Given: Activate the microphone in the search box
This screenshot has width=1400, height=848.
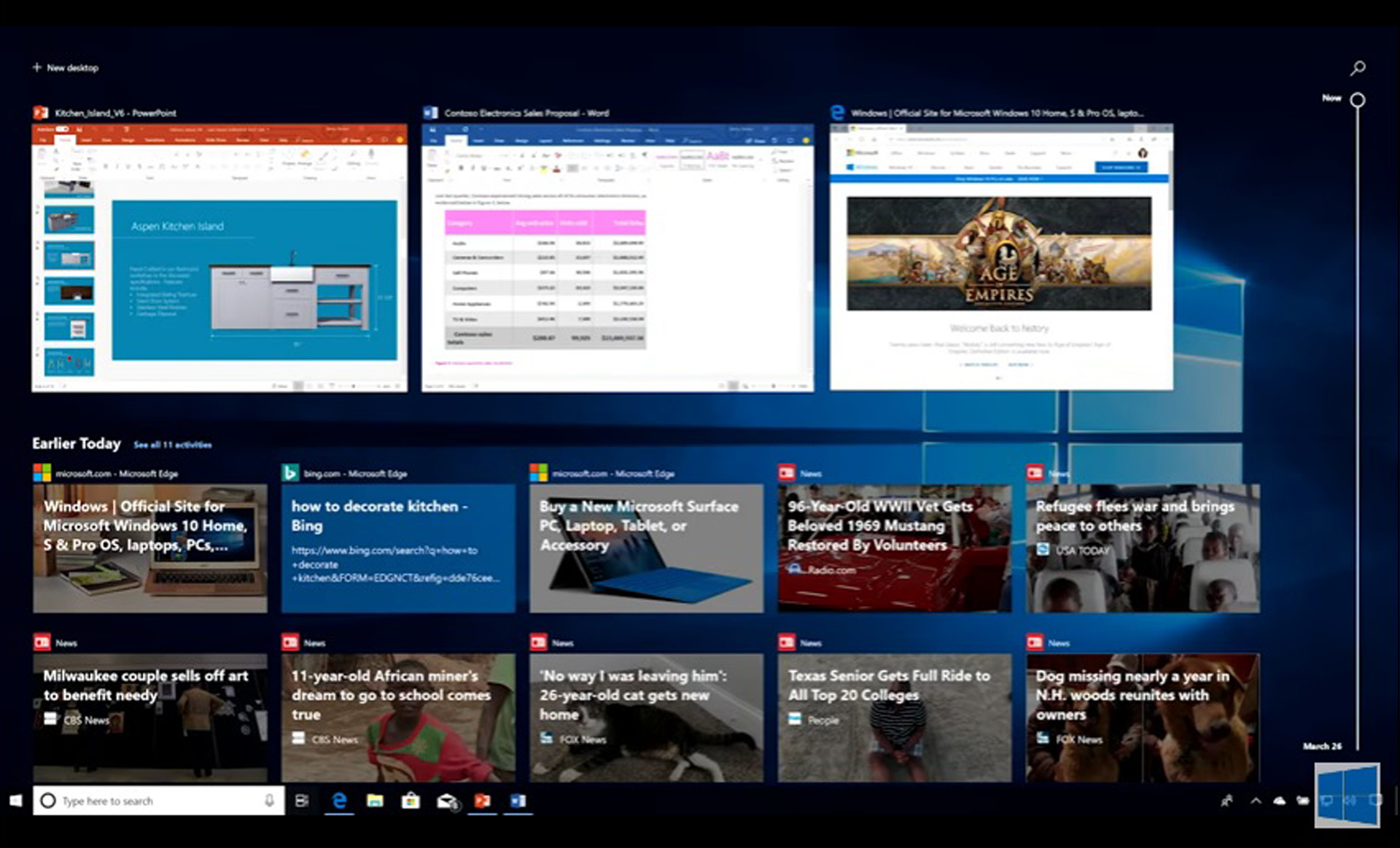Looking at the screenshot, I should coord(270,800).
